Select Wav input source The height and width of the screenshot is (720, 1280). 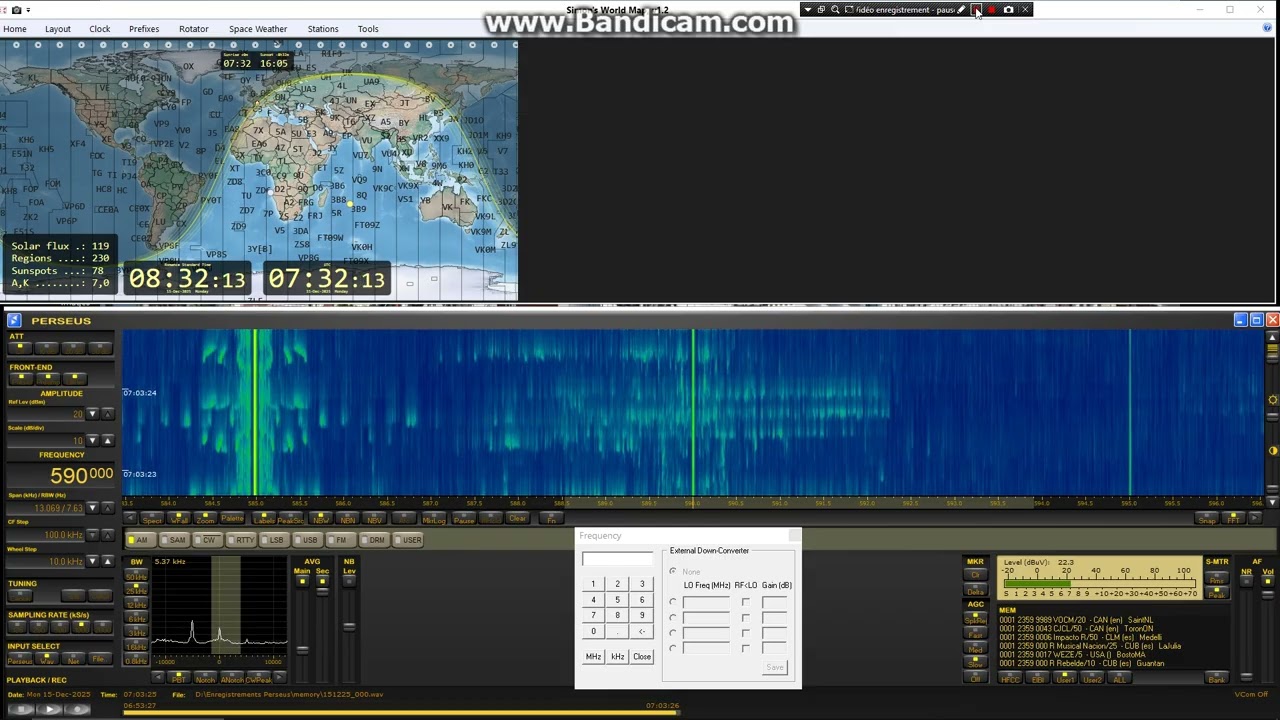pos(47,659)
